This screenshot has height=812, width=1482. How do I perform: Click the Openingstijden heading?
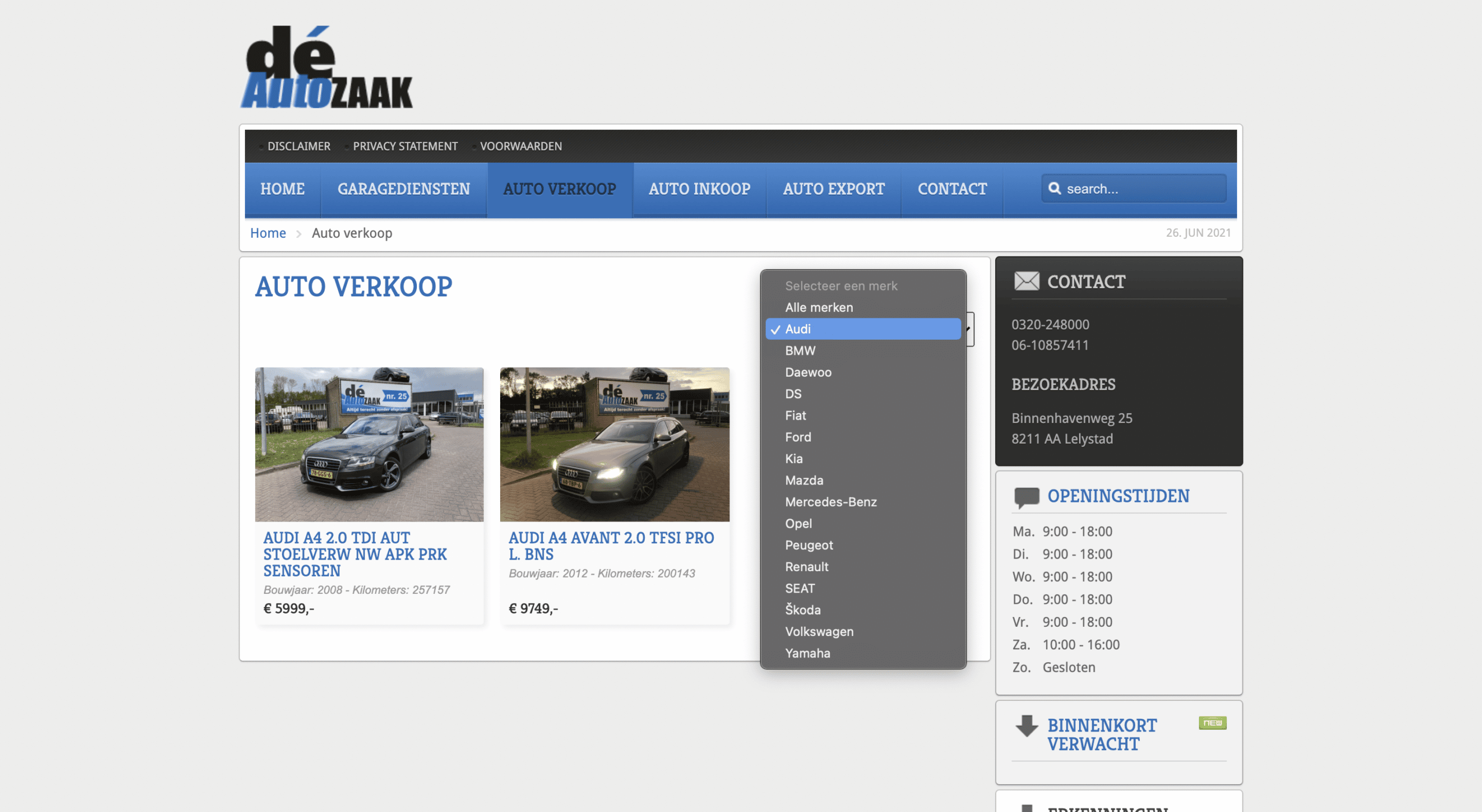[1118, 496]
